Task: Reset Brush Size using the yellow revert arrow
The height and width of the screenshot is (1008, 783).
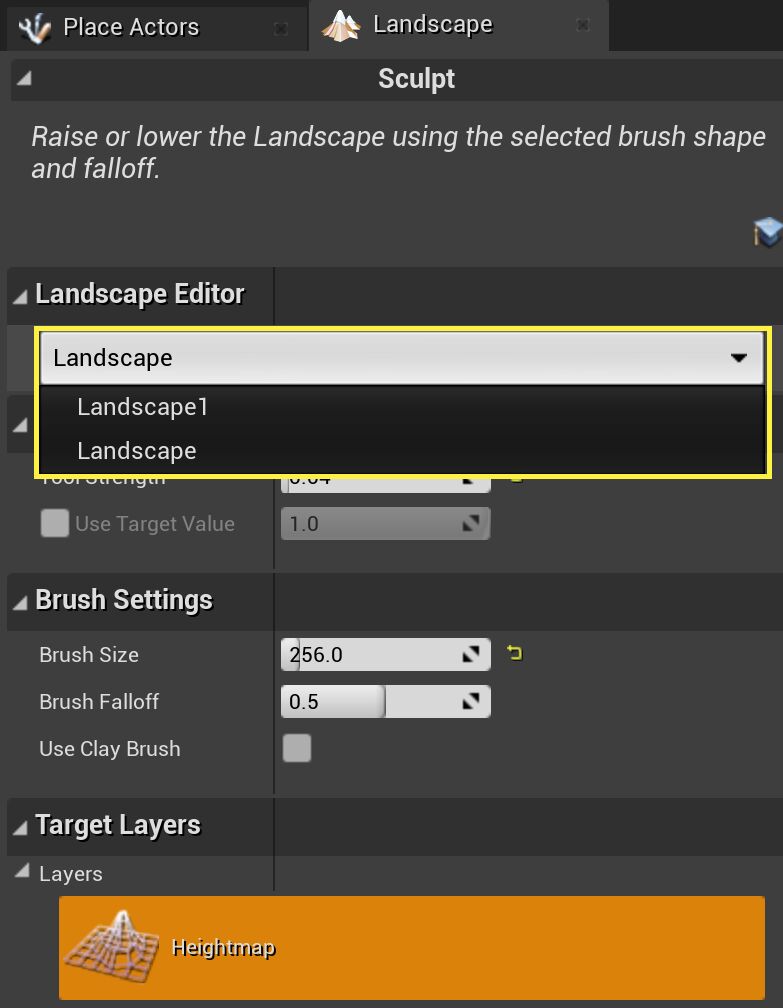Action: [x=513, y=654]
